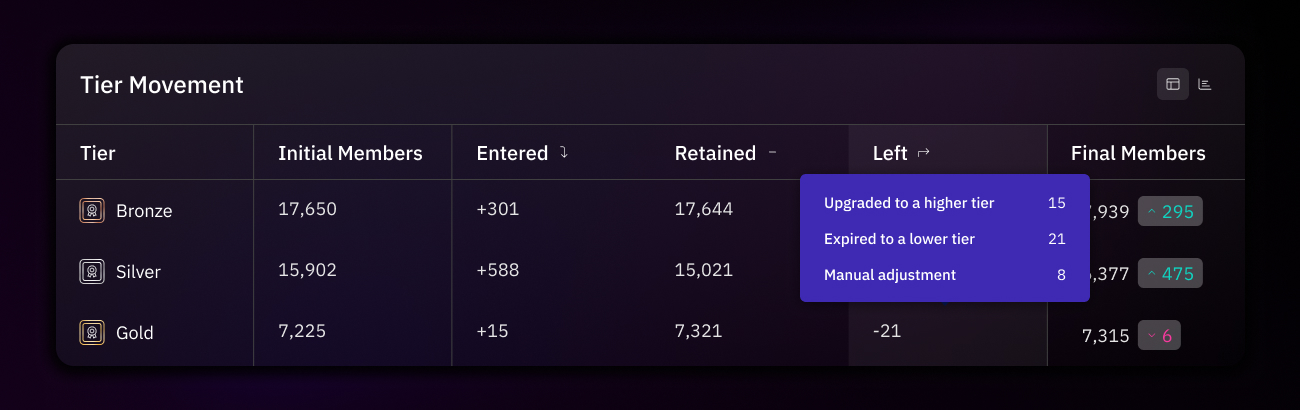Click the green 295 increase badge
The width and height of the screenshot is (1300, 410).
point(1170,211)
